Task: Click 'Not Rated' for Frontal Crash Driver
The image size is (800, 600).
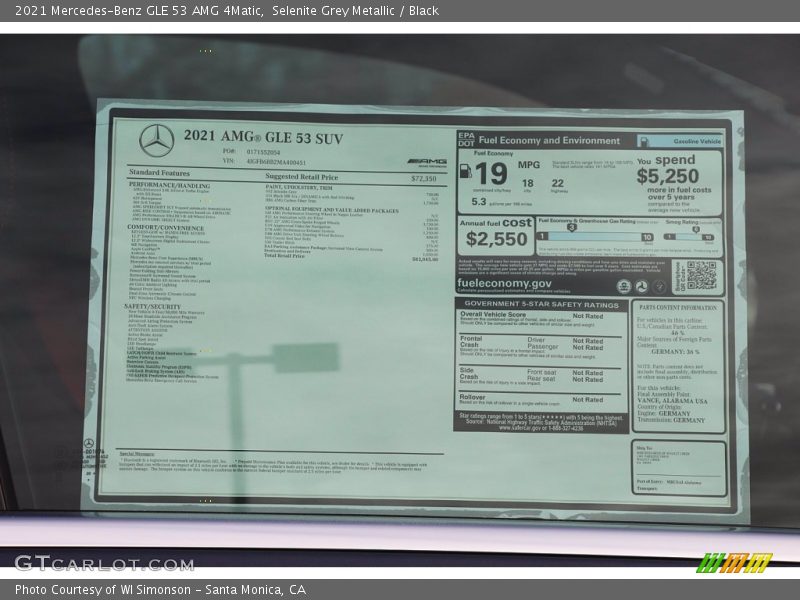Action: pyautogui.click(x=588, y=341)
